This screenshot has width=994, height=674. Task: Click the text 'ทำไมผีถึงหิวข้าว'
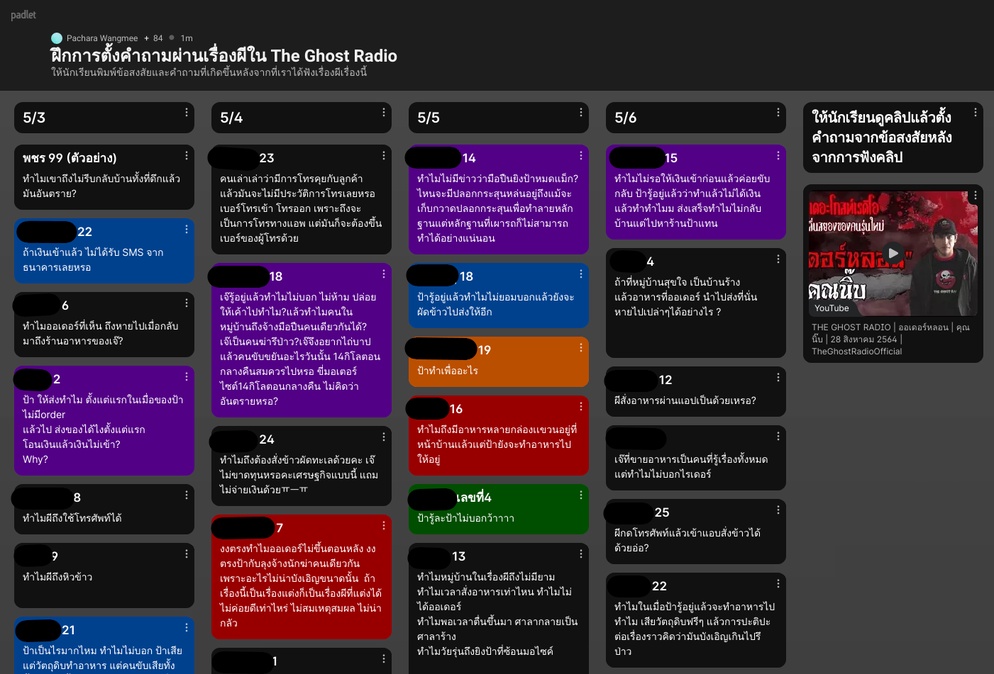pyautogui.click(x=58, y=577)
